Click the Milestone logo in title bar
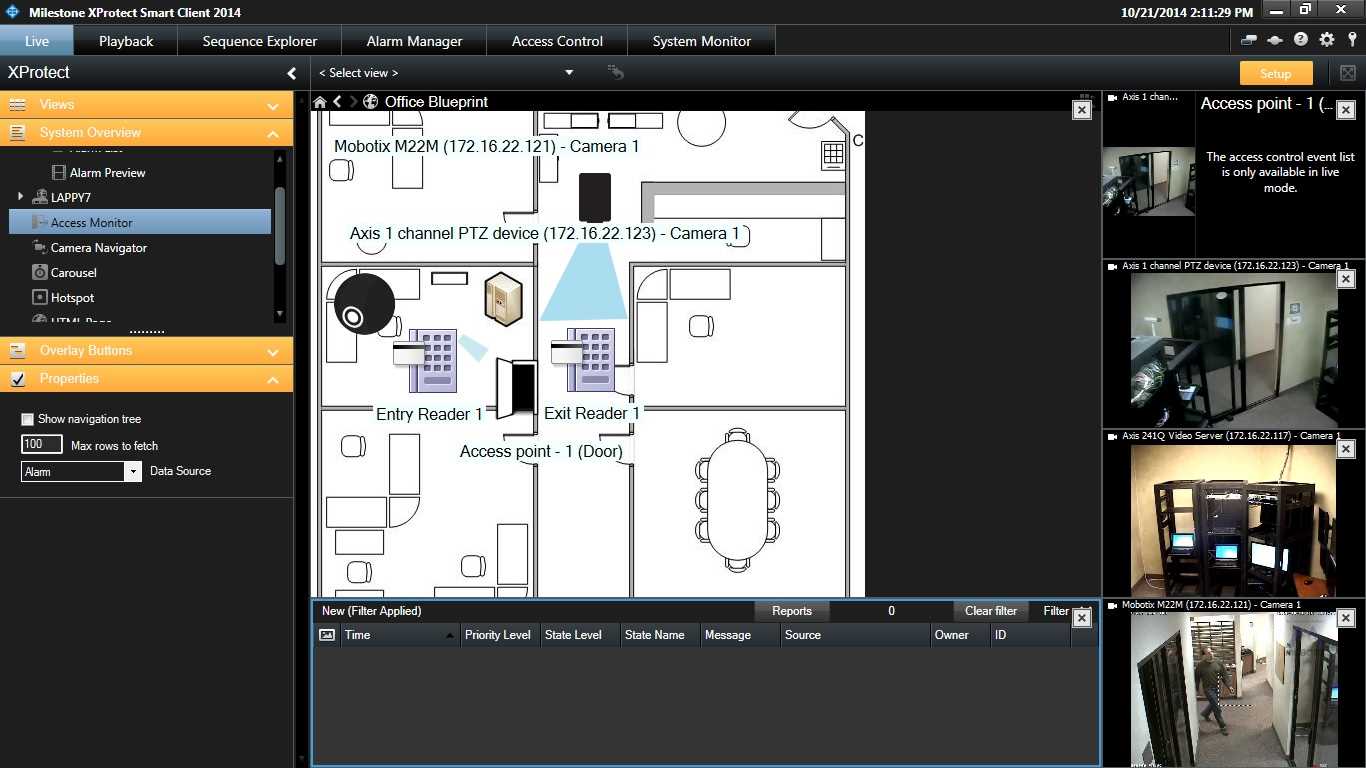This screenshot has height=768, width=1366. point(12,12)
